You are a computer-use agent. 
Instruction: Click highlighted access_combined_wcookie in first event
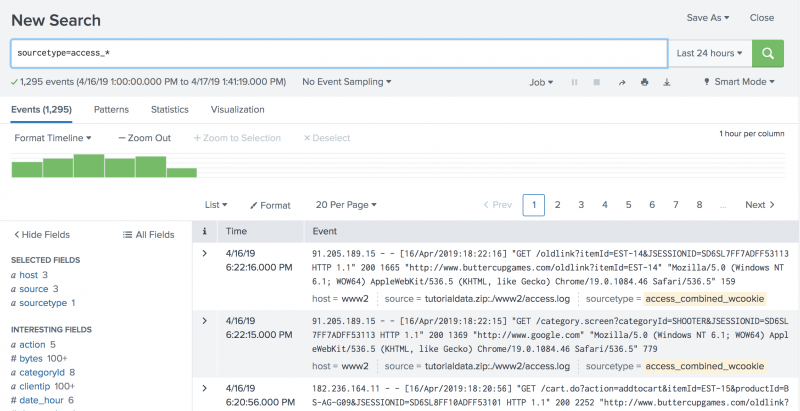pyautogui.click(x=705, y=299)
